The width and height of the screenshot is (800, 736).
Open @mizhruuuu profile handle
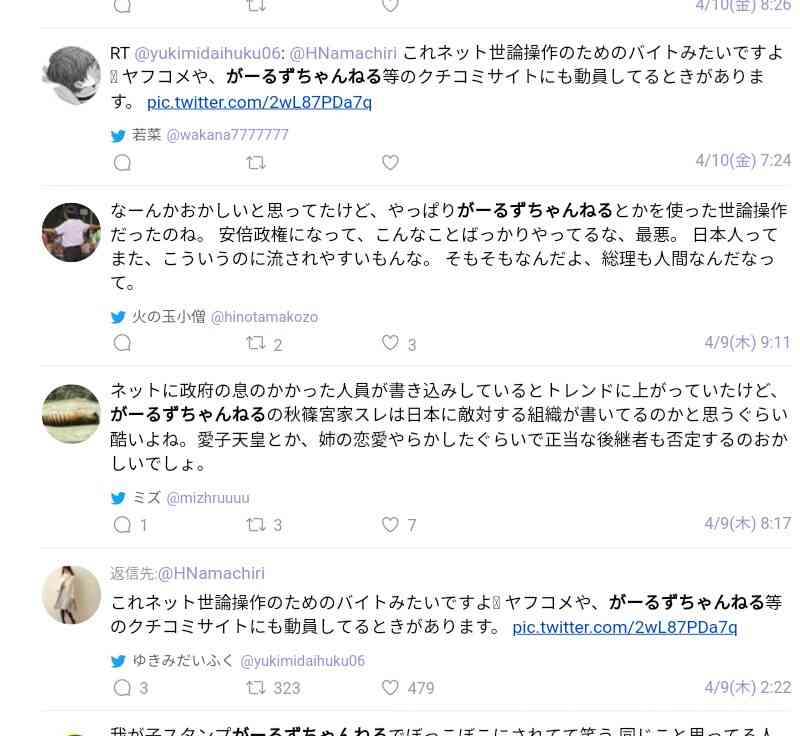click(208, 498)
